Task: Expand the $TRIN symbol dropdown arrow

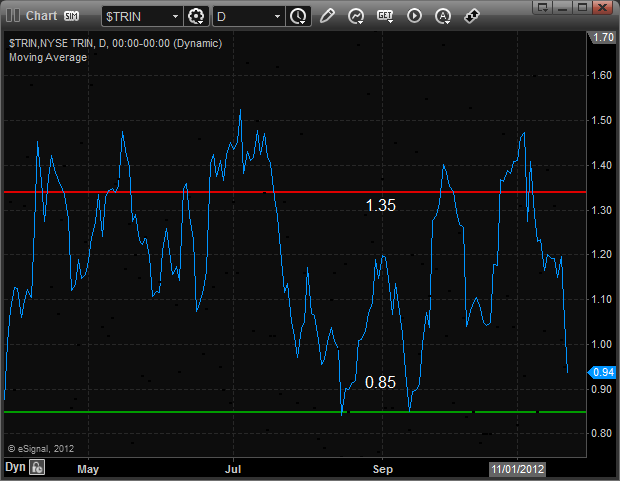Action: tap(175, 17)
